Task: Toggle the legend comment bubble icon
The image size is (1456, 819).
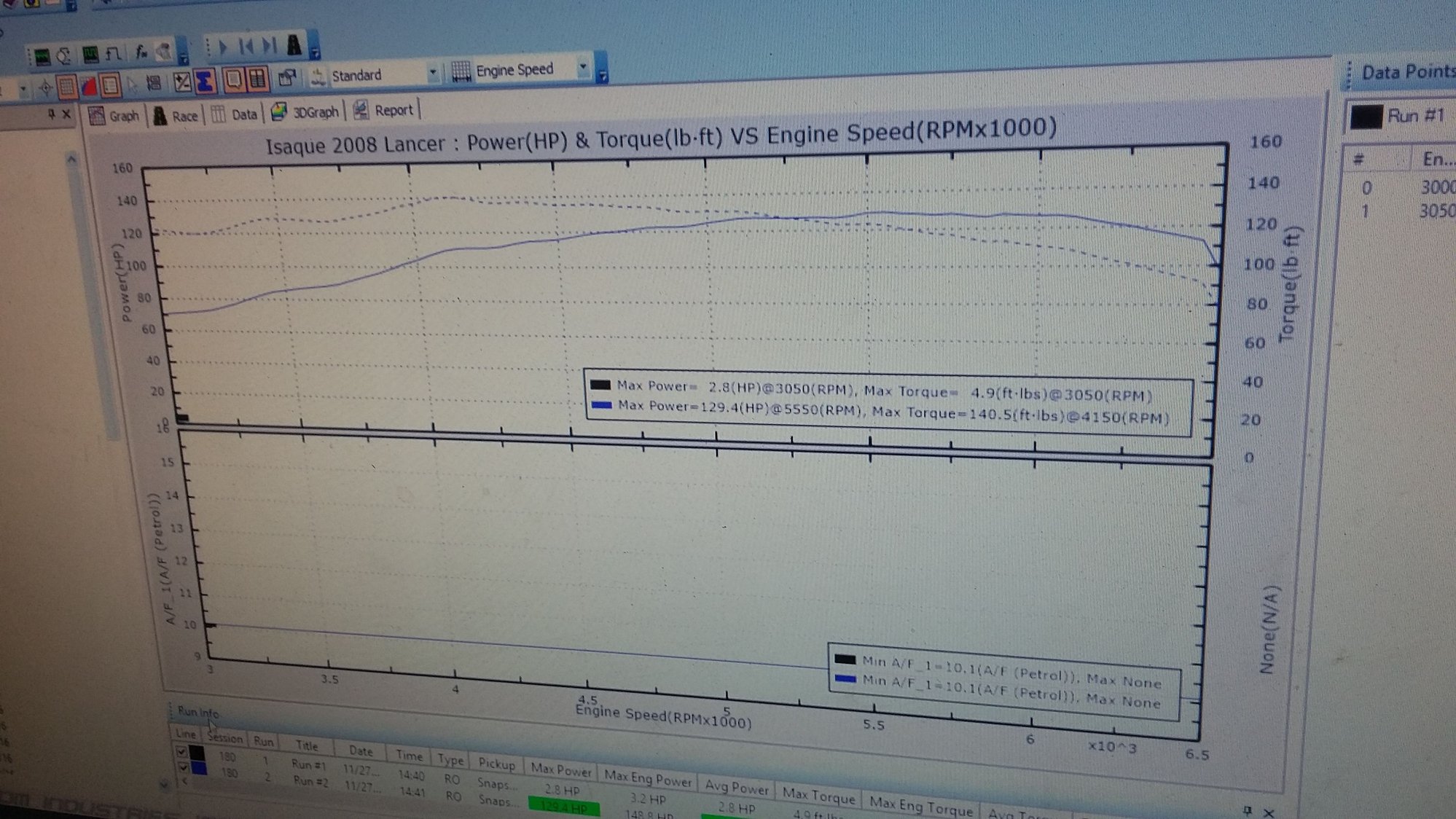Action: (233, 79)
